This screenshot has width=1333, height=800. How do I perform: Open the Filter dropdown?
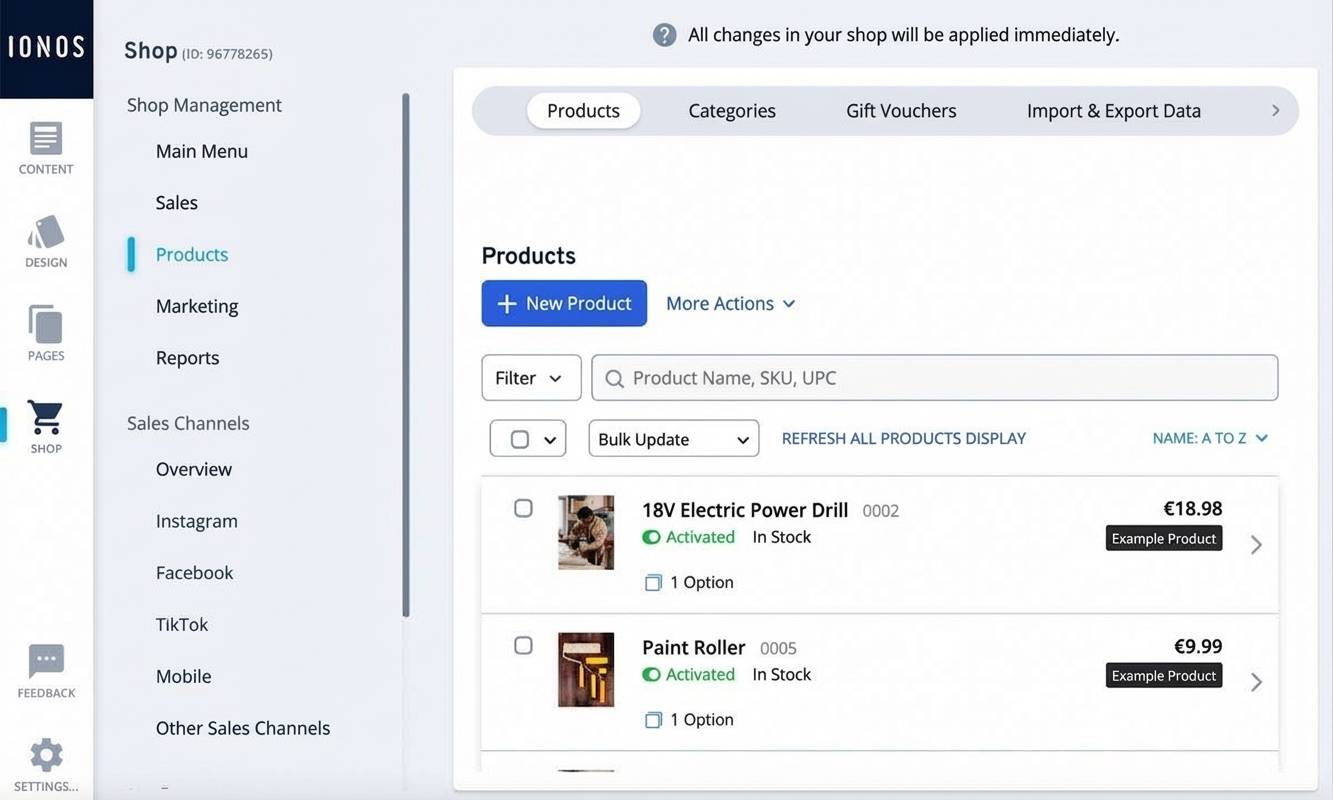pyautogui.click(x=530, y=378)
